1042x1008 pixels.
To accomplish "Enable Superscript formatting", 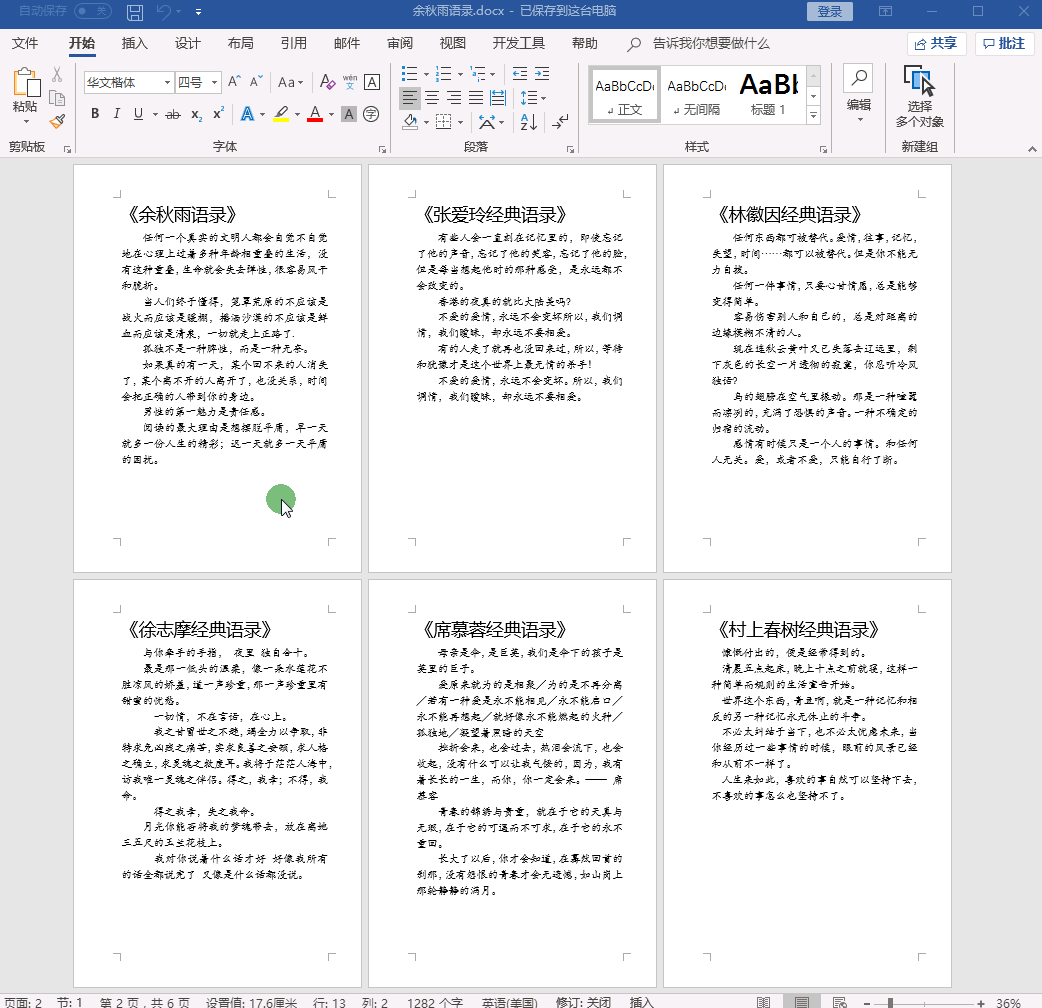I will tap(219, 113).
